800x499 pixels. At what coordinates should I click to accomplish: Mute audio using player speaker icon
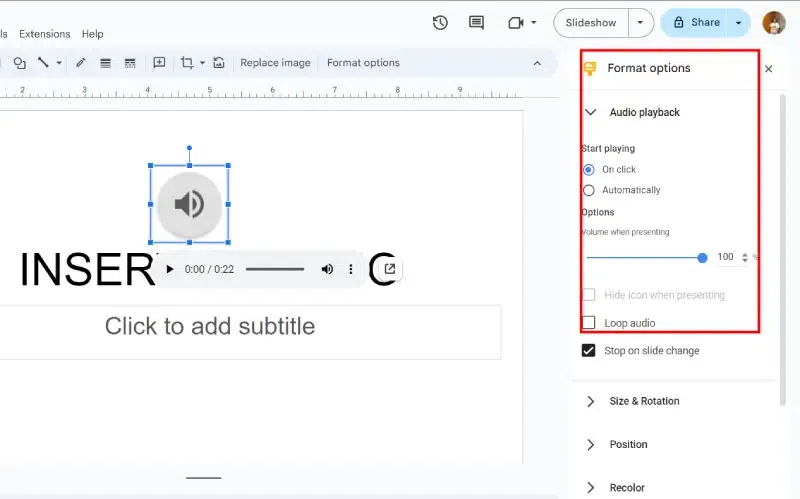[x=327, y=269]
